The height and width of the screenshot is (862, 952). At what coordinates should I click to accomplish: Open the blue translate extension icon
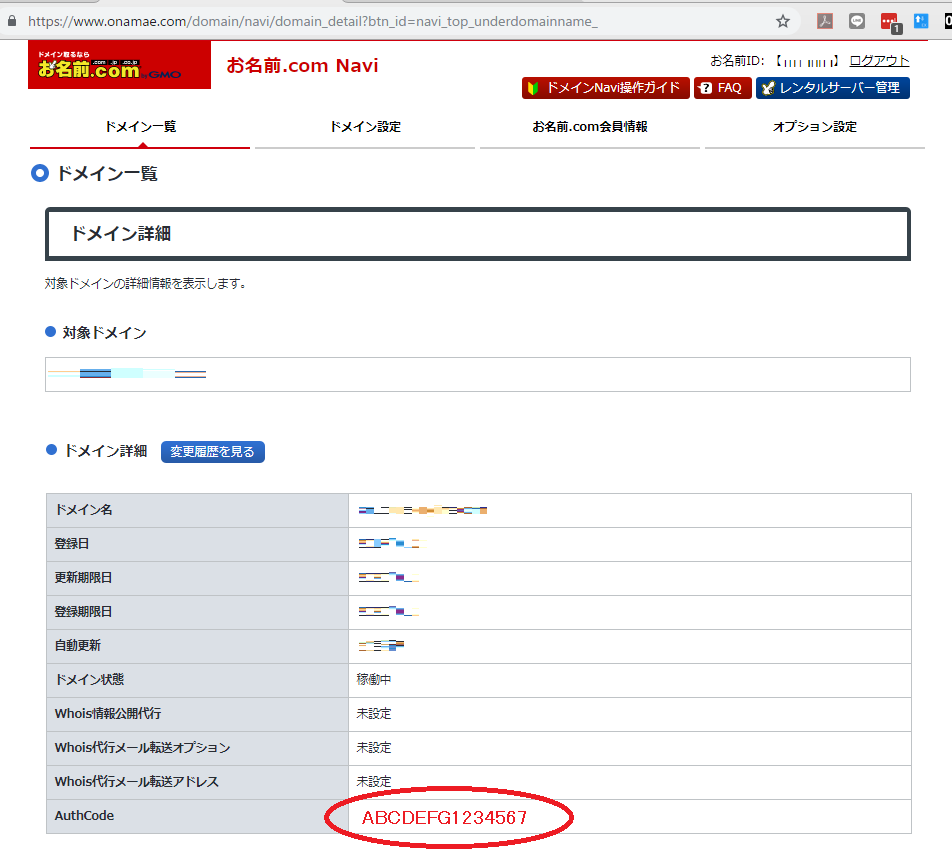point(921,21)
